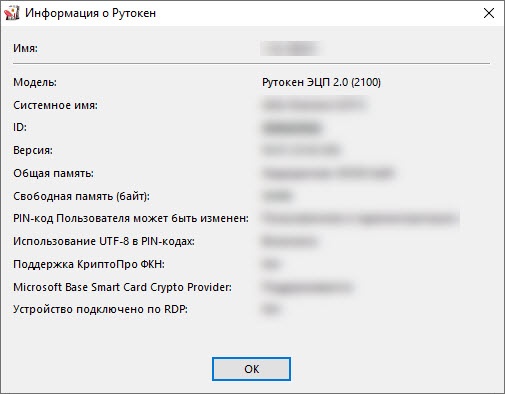Select the 'Имя:' label
505x394 pixels.
click(25, 48)
